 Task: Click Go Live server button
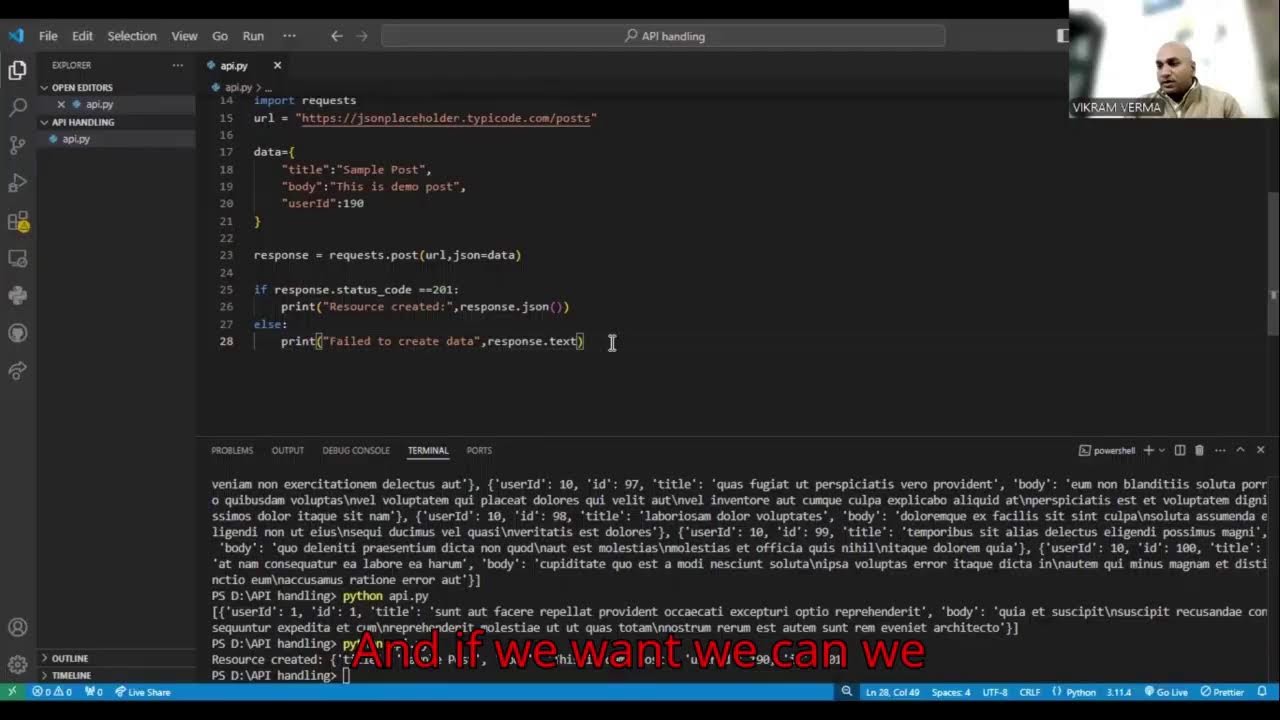1164,692
